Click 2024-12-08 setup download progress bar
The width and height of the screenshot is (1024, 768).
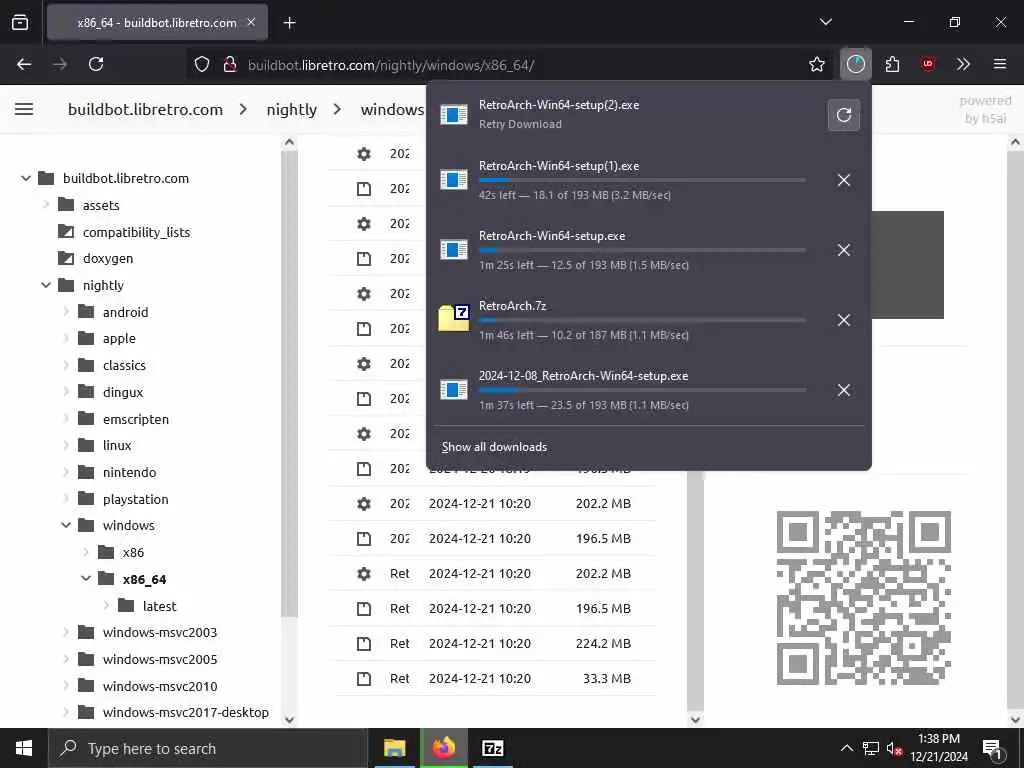coord(642,390)
